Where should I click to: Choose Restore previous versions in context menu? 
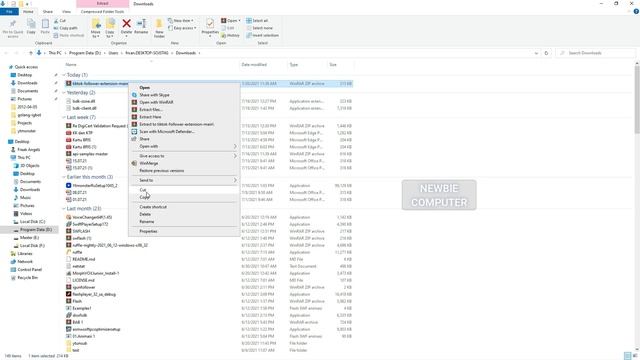tap(162, 171)
